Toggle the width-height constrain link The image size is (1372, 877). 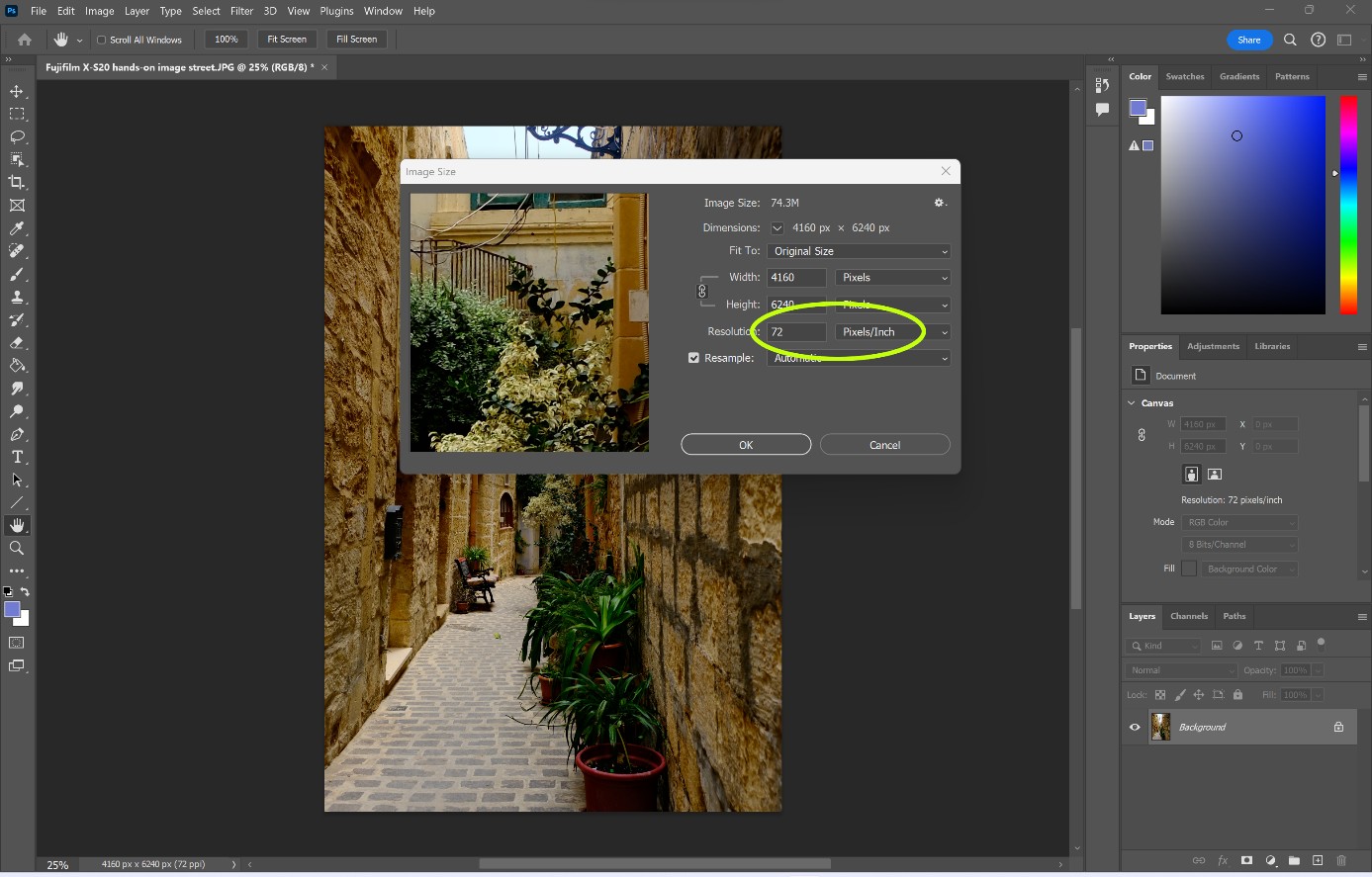click(x=702, y=291)
